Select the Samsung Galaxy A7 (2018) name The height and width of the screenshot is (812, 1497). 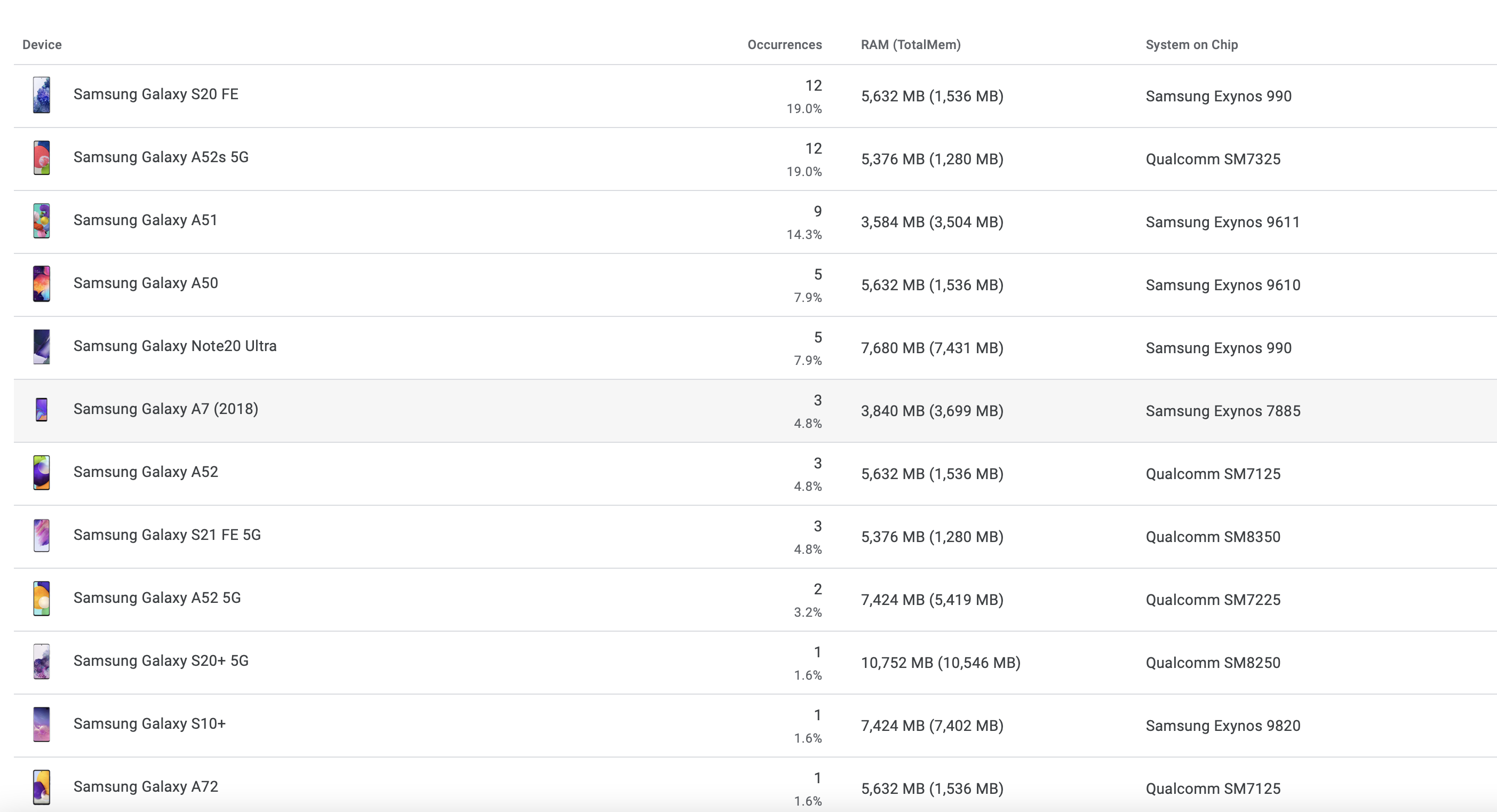tap(165, 409)
